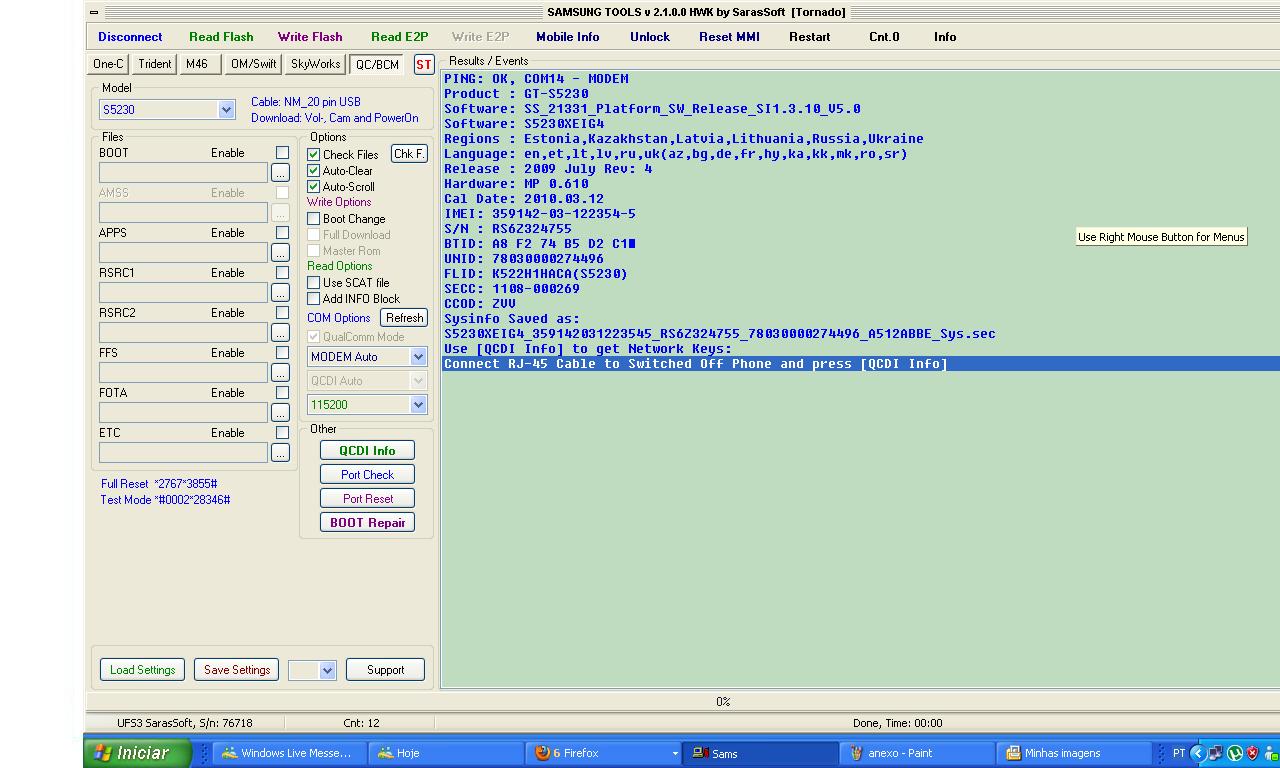Tick the Add INFO Block checkbox
Viewport: 1280px width, 768px height.
tap(314, 299)
